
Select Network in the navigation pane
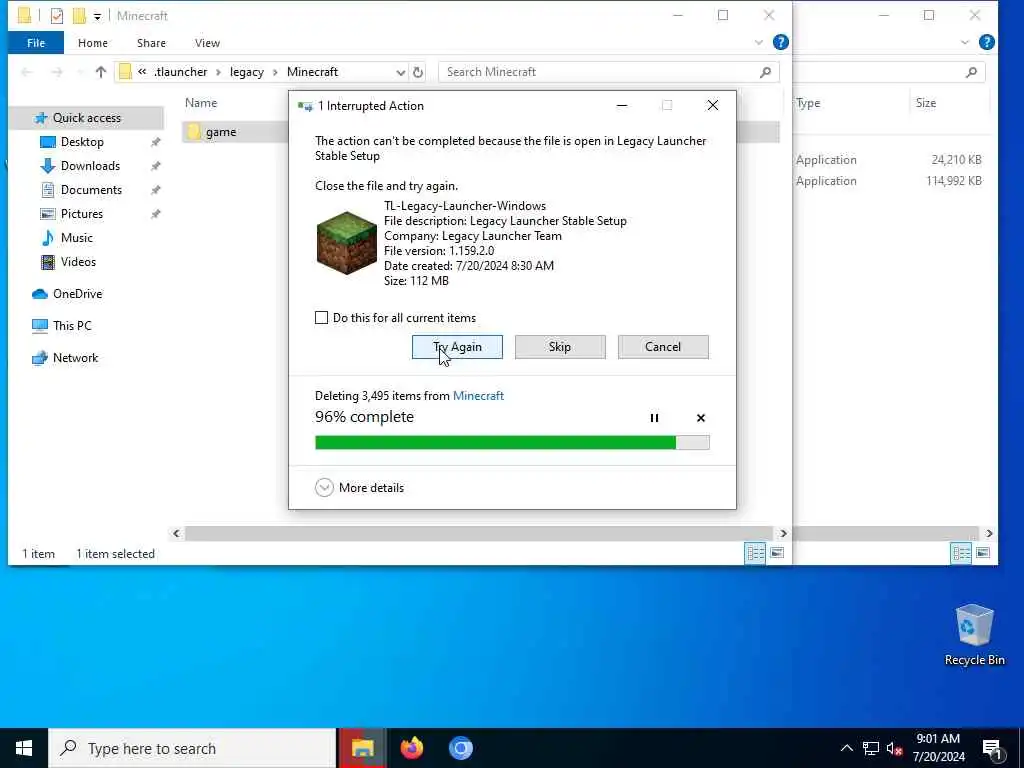click(x=75, y=358)
